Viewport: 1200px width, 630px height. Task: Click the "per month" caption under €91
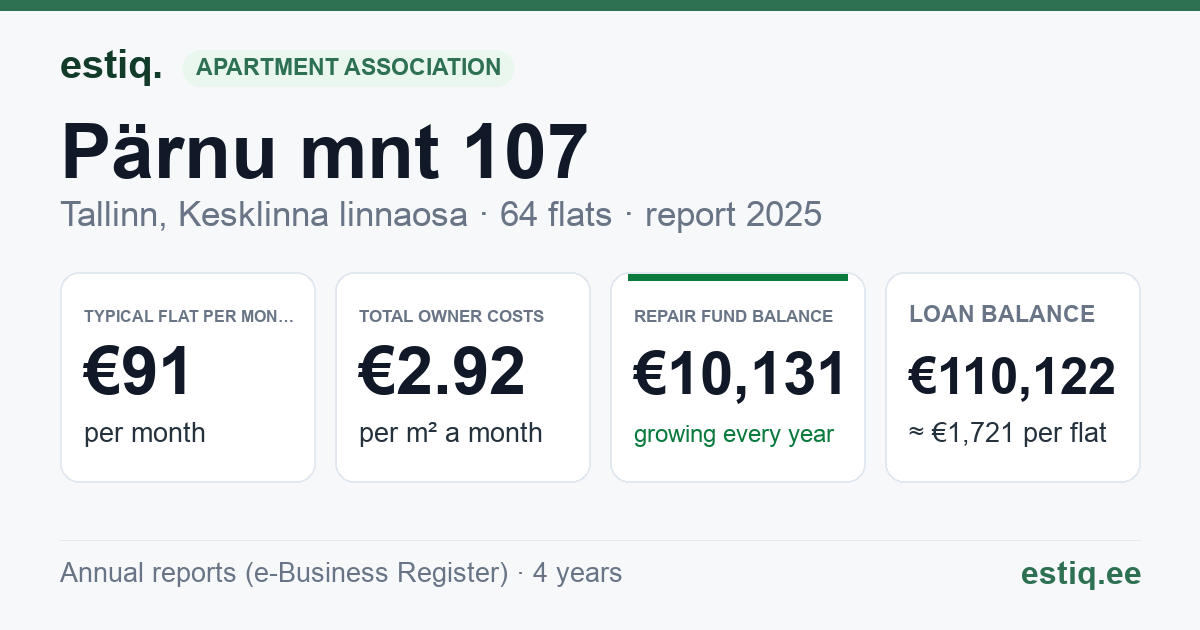145,433
